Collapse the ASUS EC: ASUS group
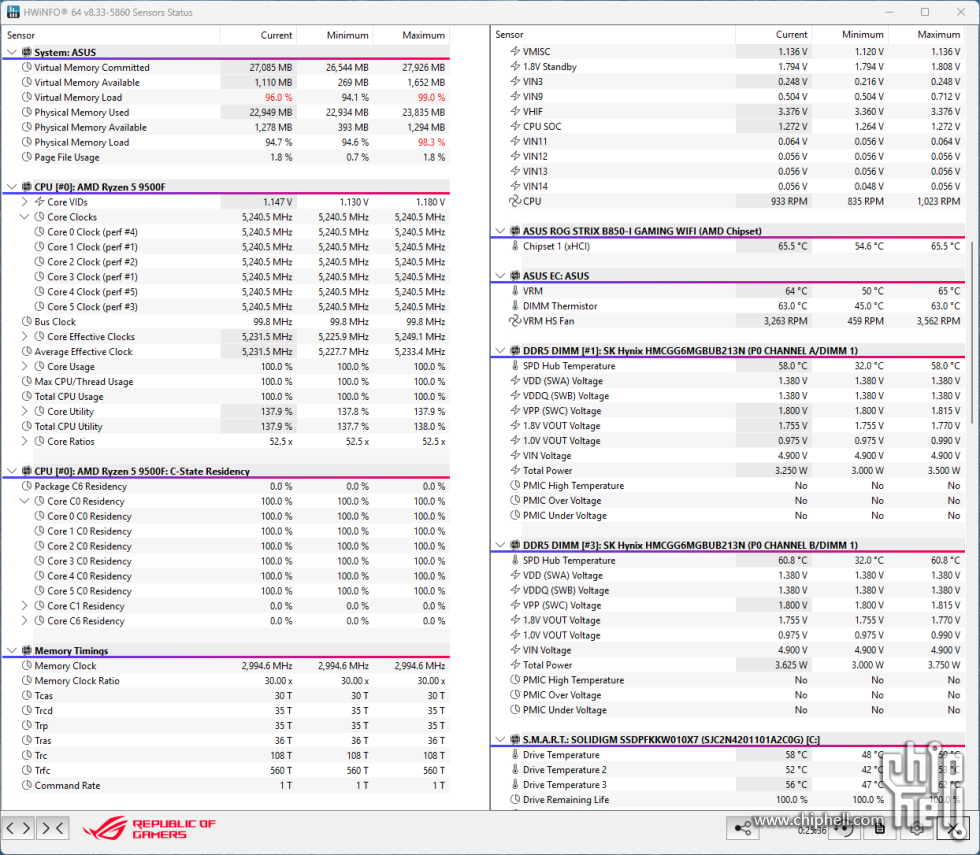980x855 pixels. (x=499, y=276)
